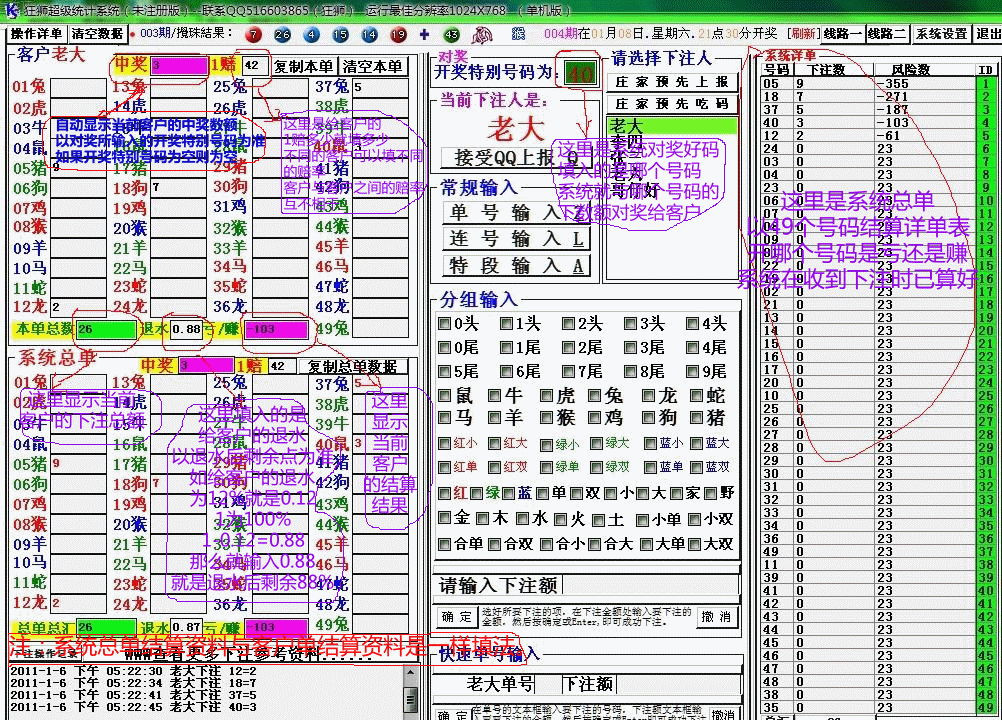Toggle the 合大 checkbox
This screenshot has height=720, width=1002.
[594, 545]
